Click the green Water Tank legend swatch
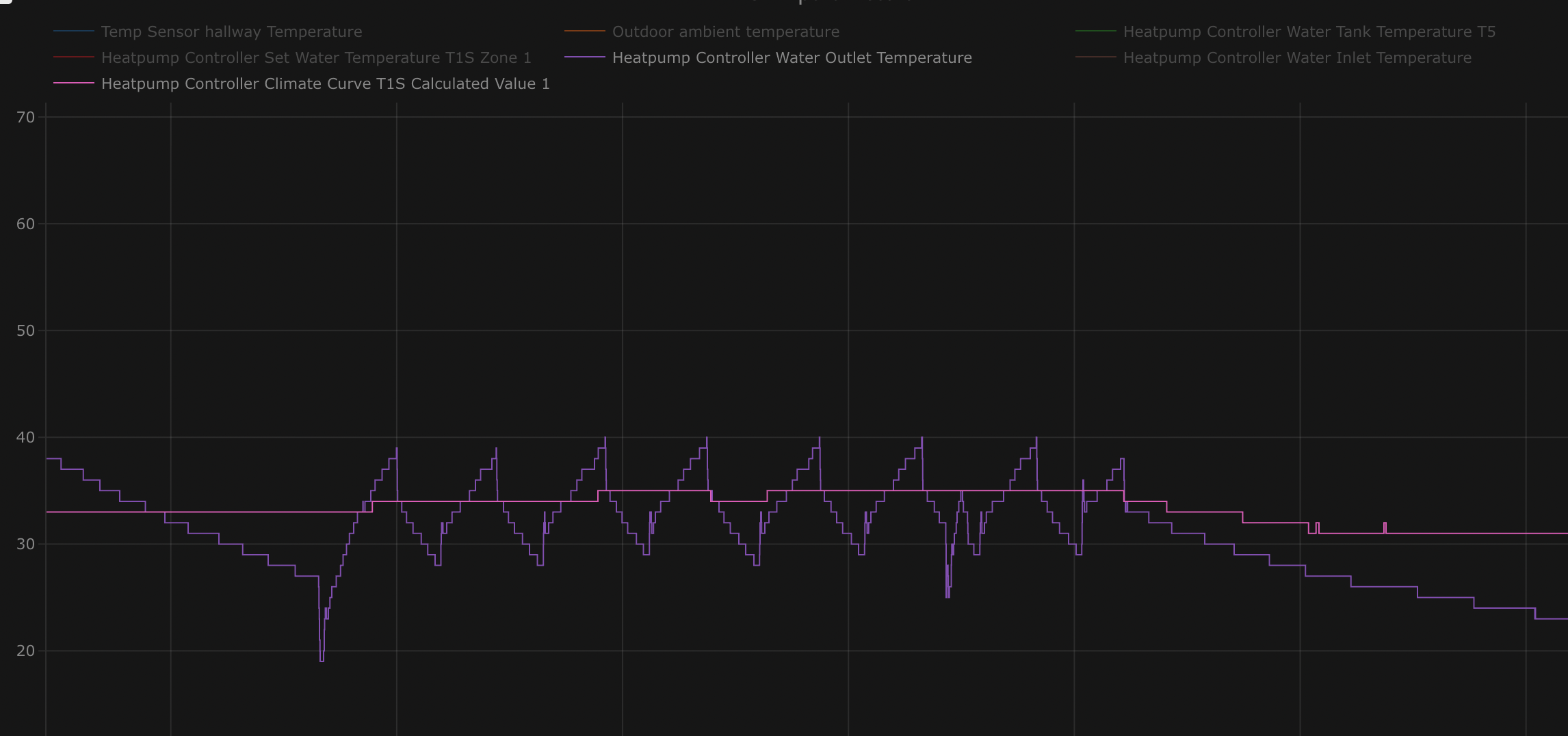1568x736 pixels. (1096, 31)
